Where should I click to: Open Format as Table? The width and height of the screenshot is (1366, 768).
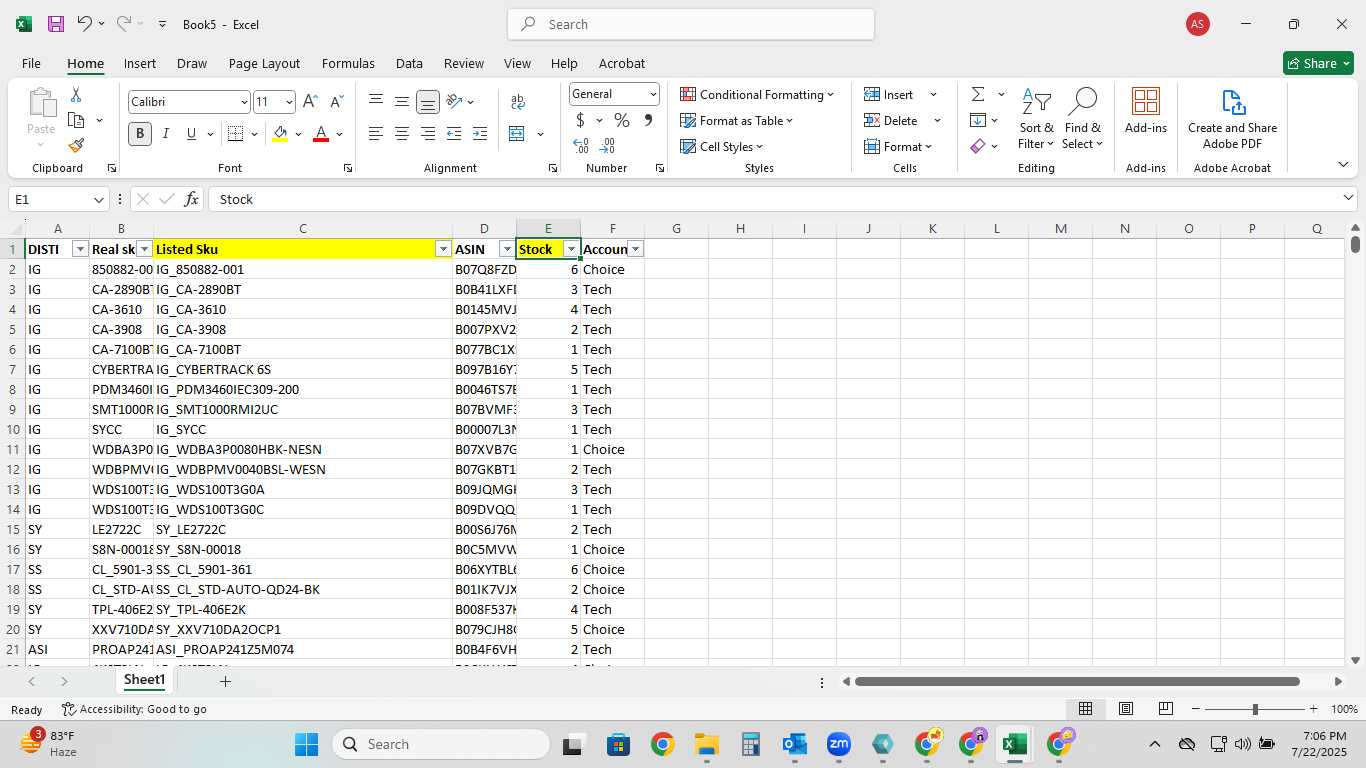pos(737,120)
